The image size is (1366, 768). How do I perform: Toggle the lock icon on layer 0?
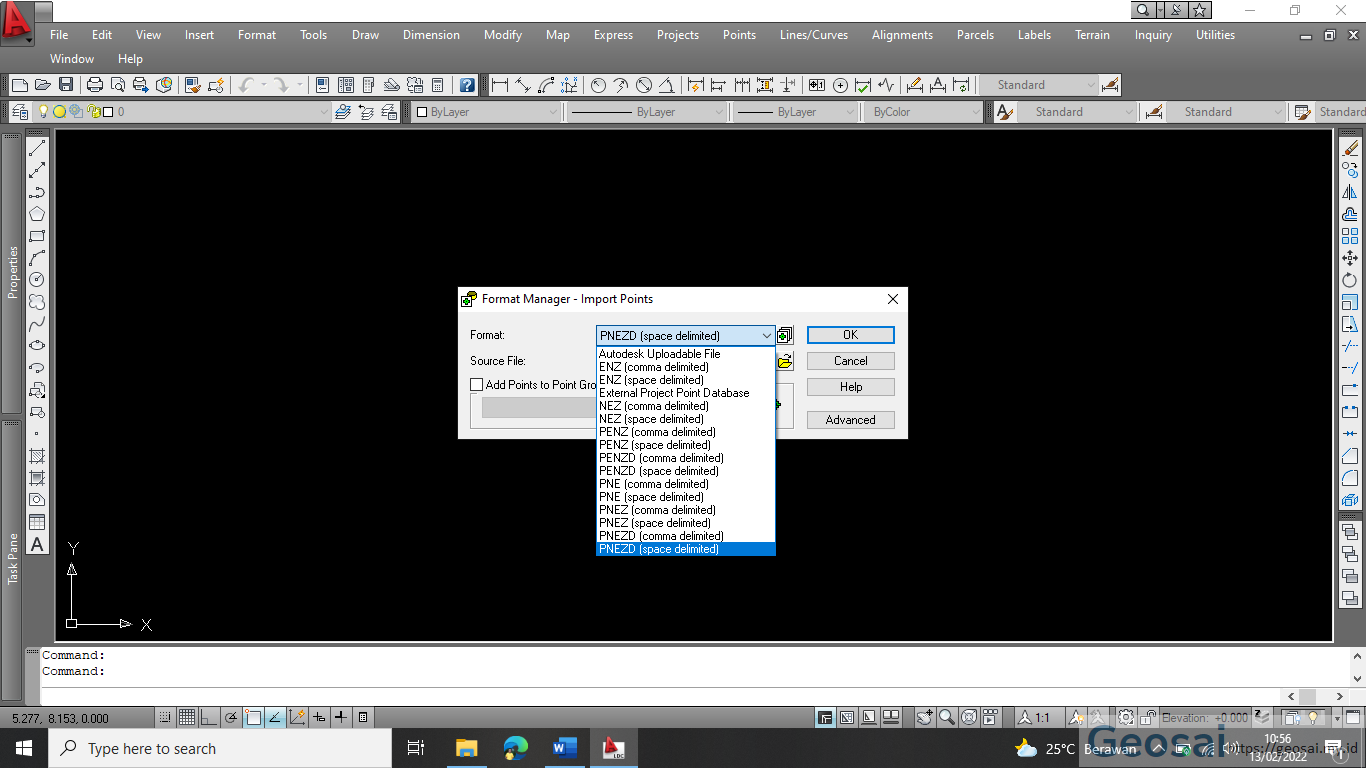pos(93,111)
